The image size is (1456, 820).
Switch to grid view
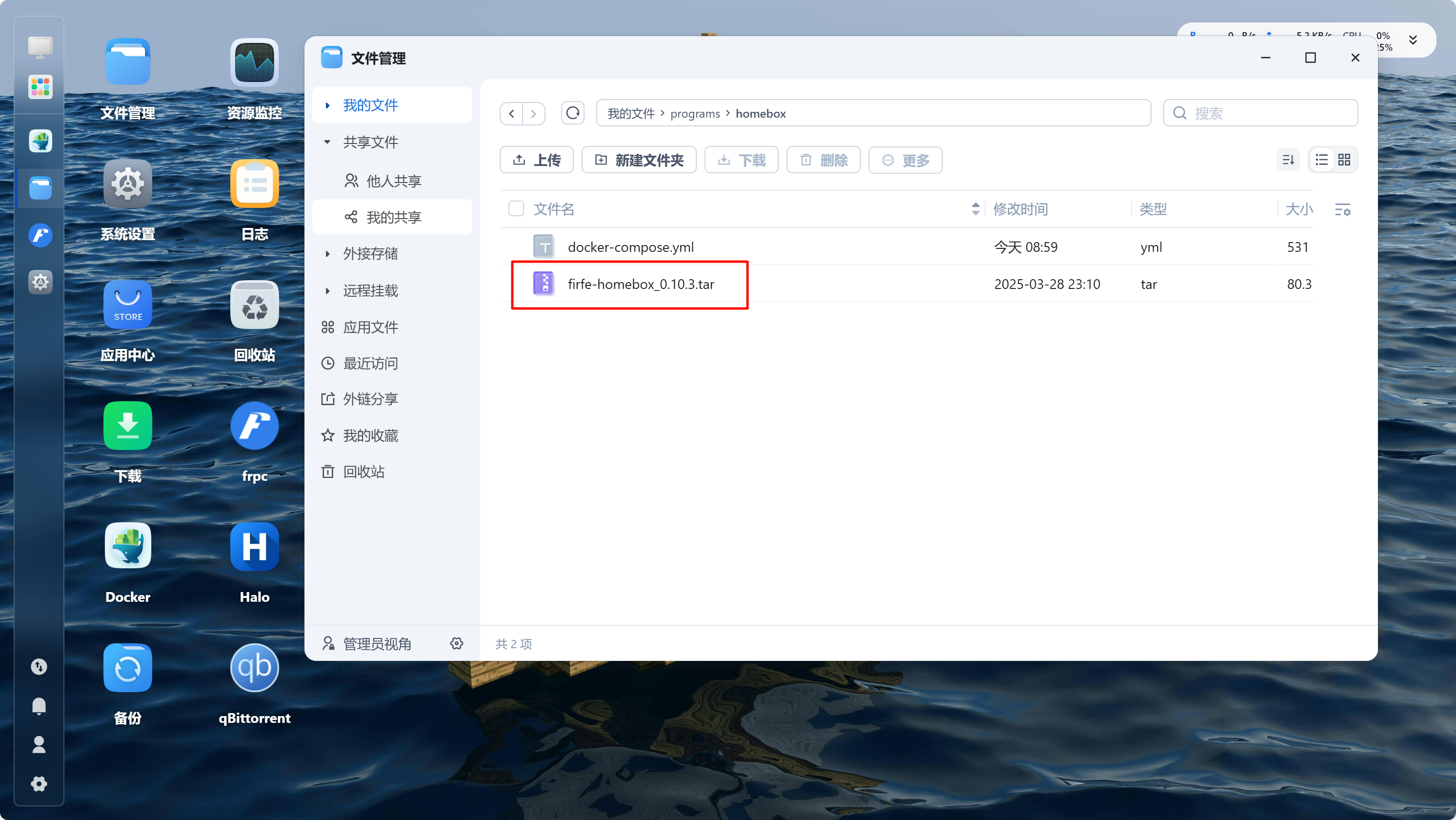coord(1344,160)
